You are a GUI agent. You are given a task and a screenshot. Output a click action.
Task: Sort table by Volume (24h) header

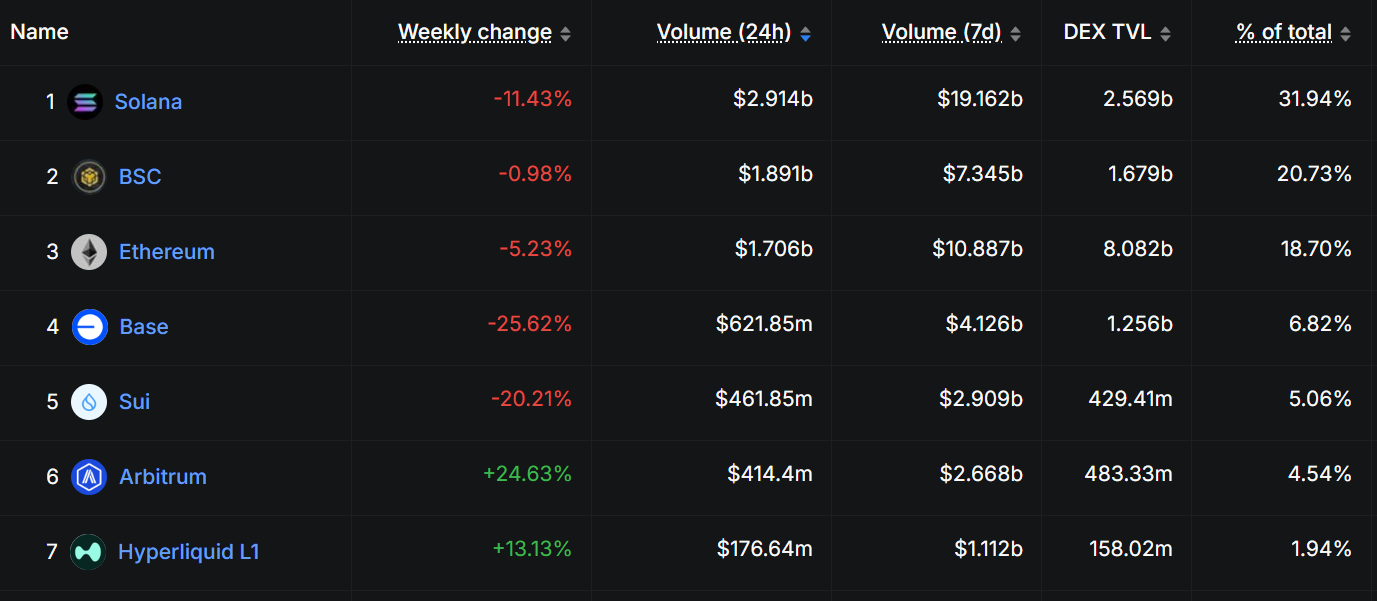click(724, 32)
